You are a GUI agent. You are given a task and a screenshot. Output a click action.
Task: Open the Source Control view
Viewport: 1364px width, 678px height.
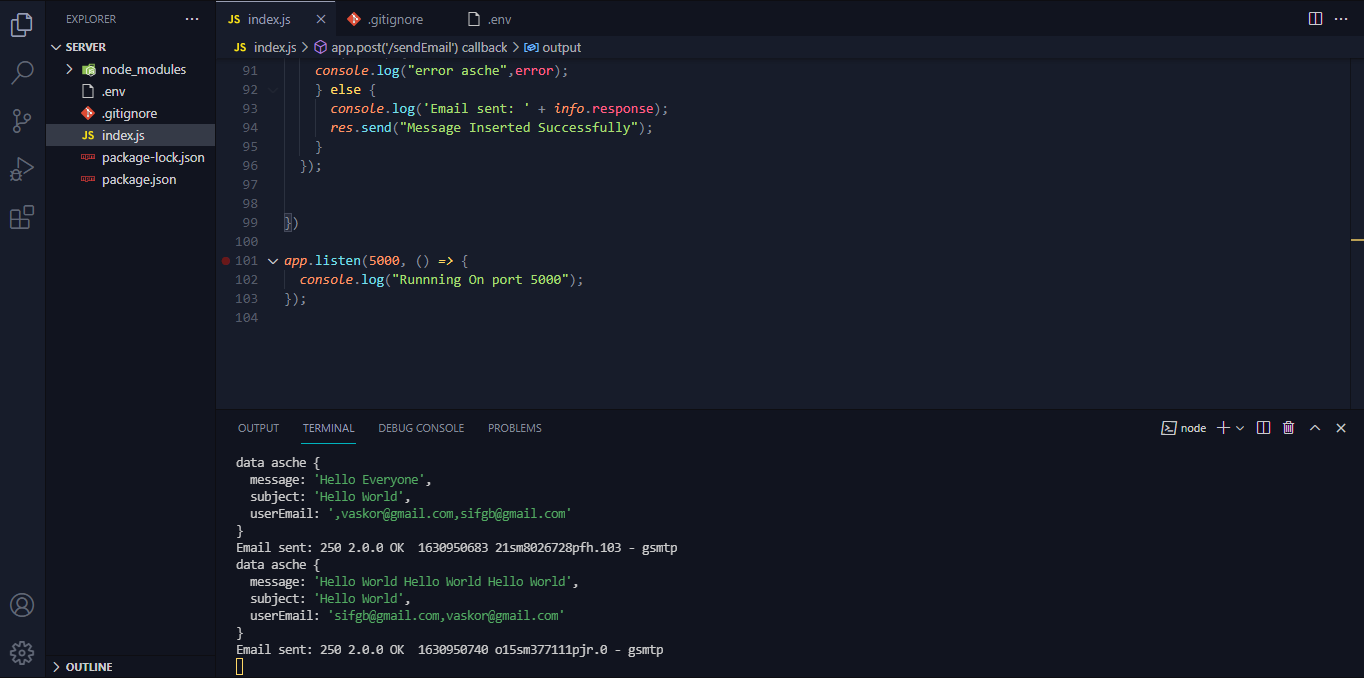coord(22,120)
